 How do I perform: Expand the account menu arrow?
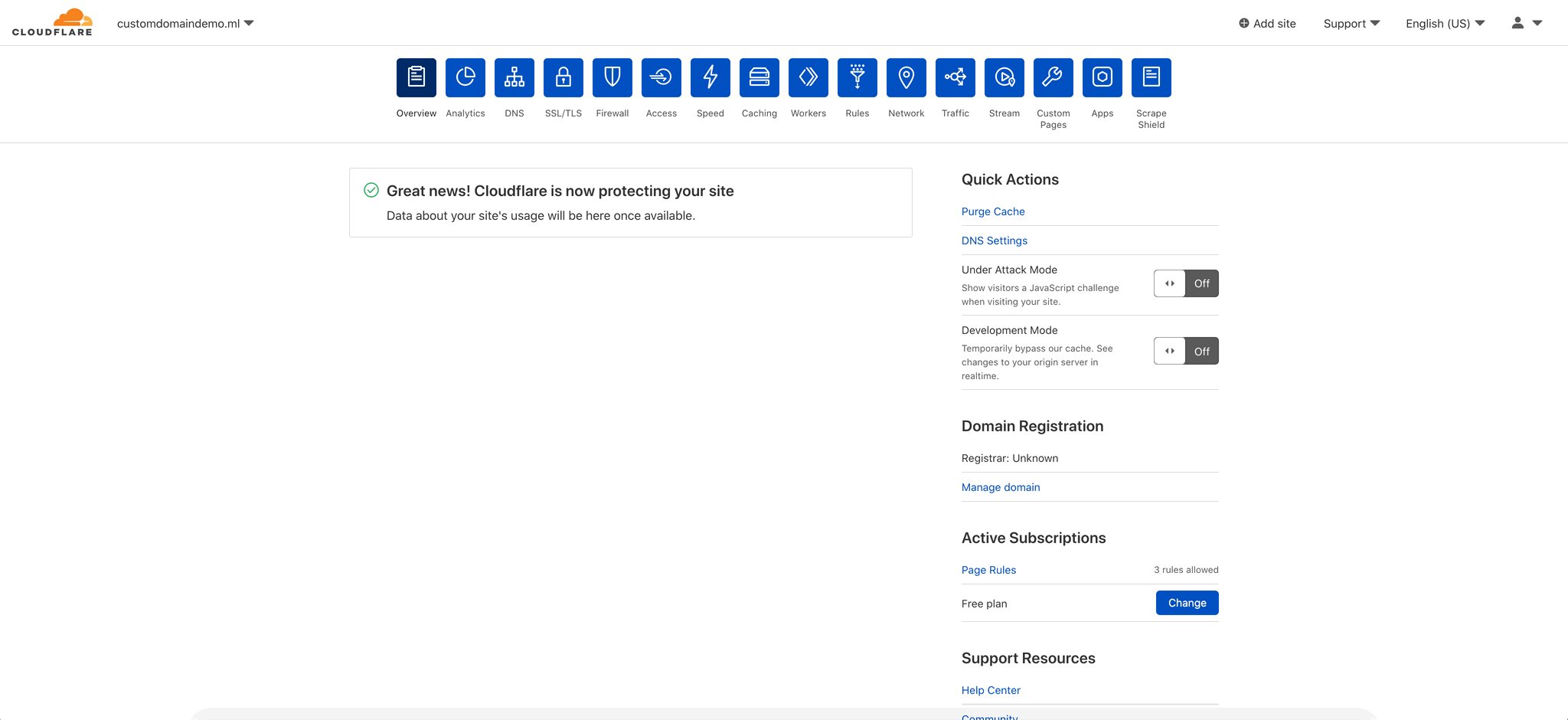(1537, 23)
